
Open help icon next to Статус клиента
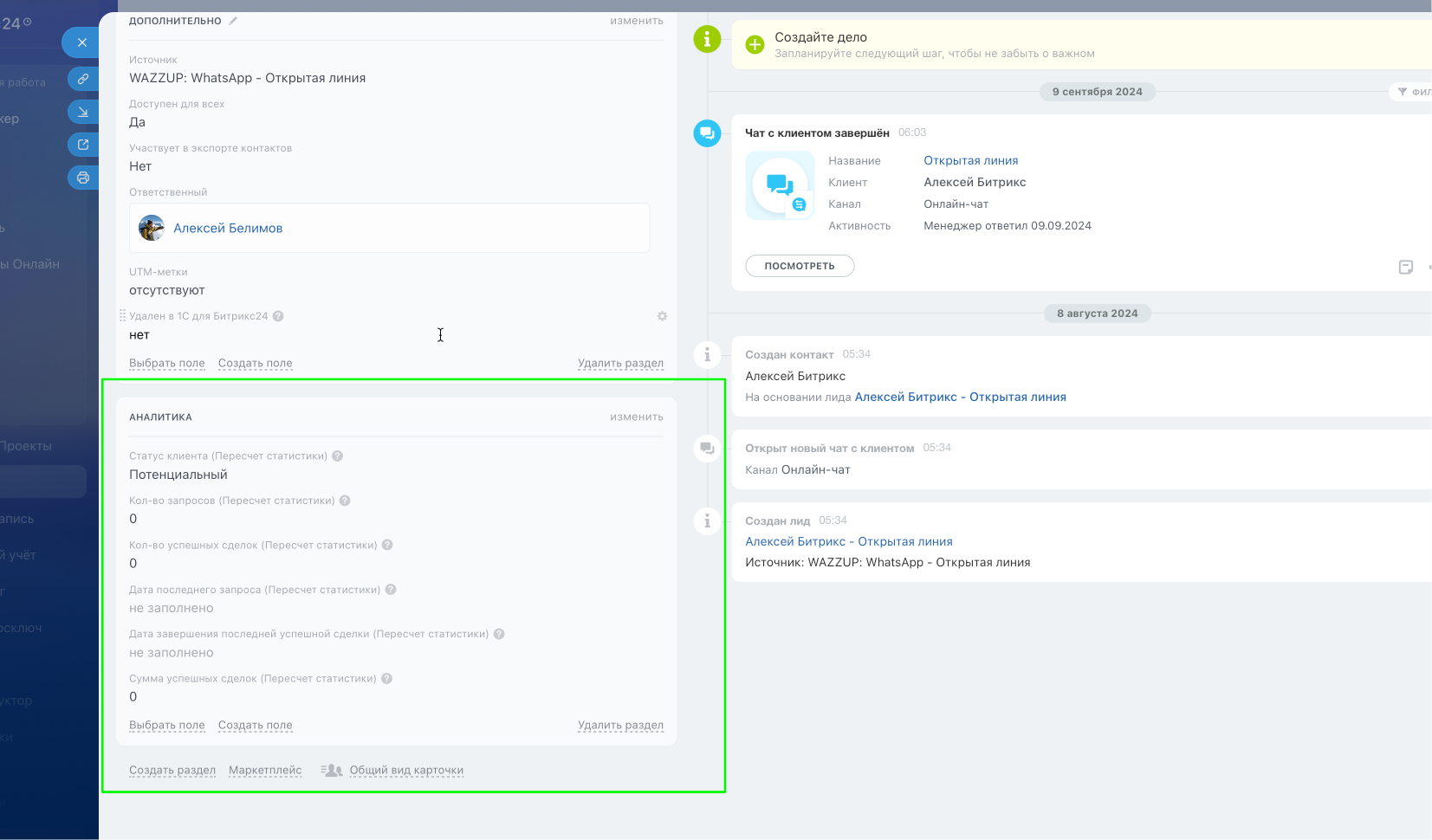338,456
